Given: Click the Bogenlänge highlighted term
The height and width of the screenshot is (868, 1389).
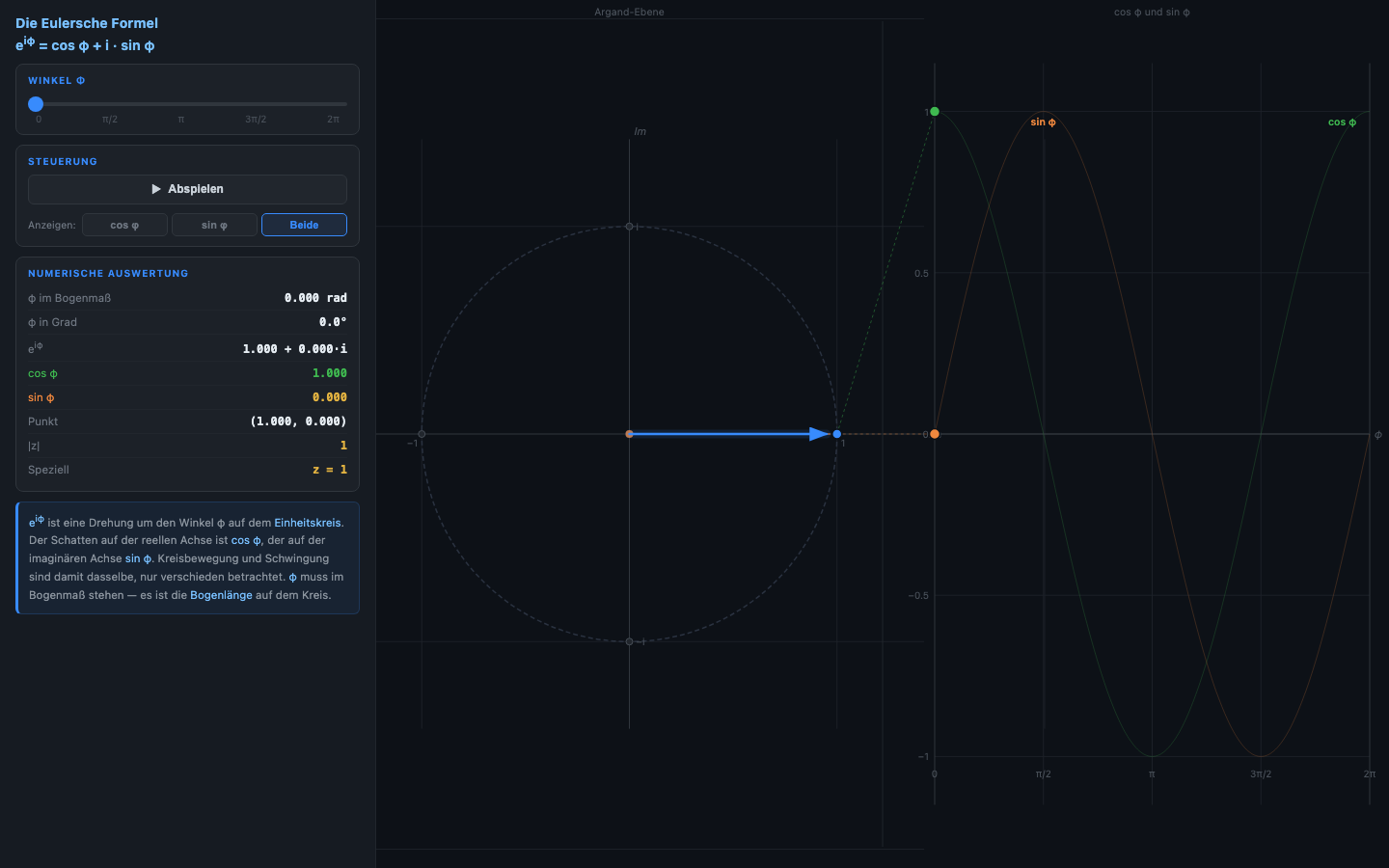Looking at the screenshot, I should [x=221, y=595].
